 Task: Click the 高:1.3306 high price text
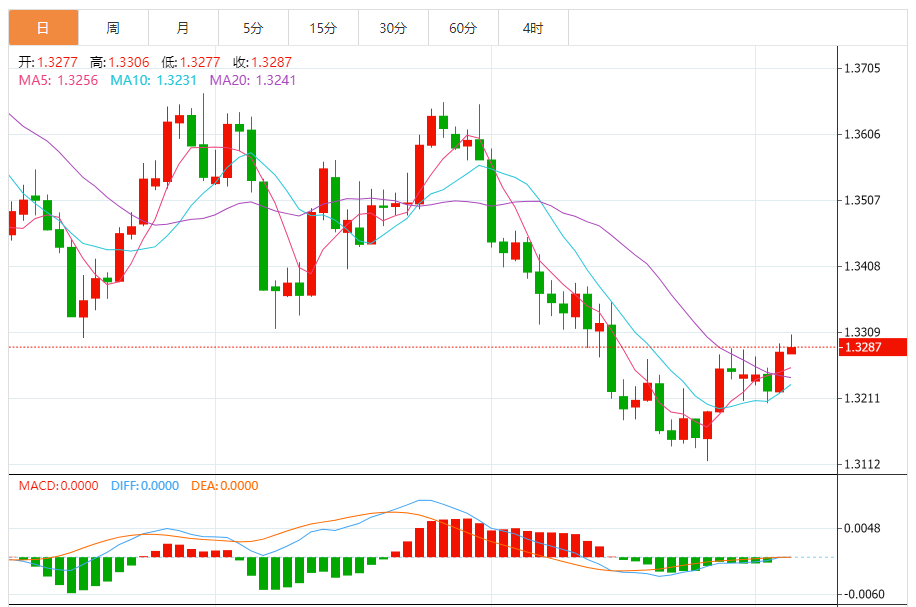click(x=120, y=62)
